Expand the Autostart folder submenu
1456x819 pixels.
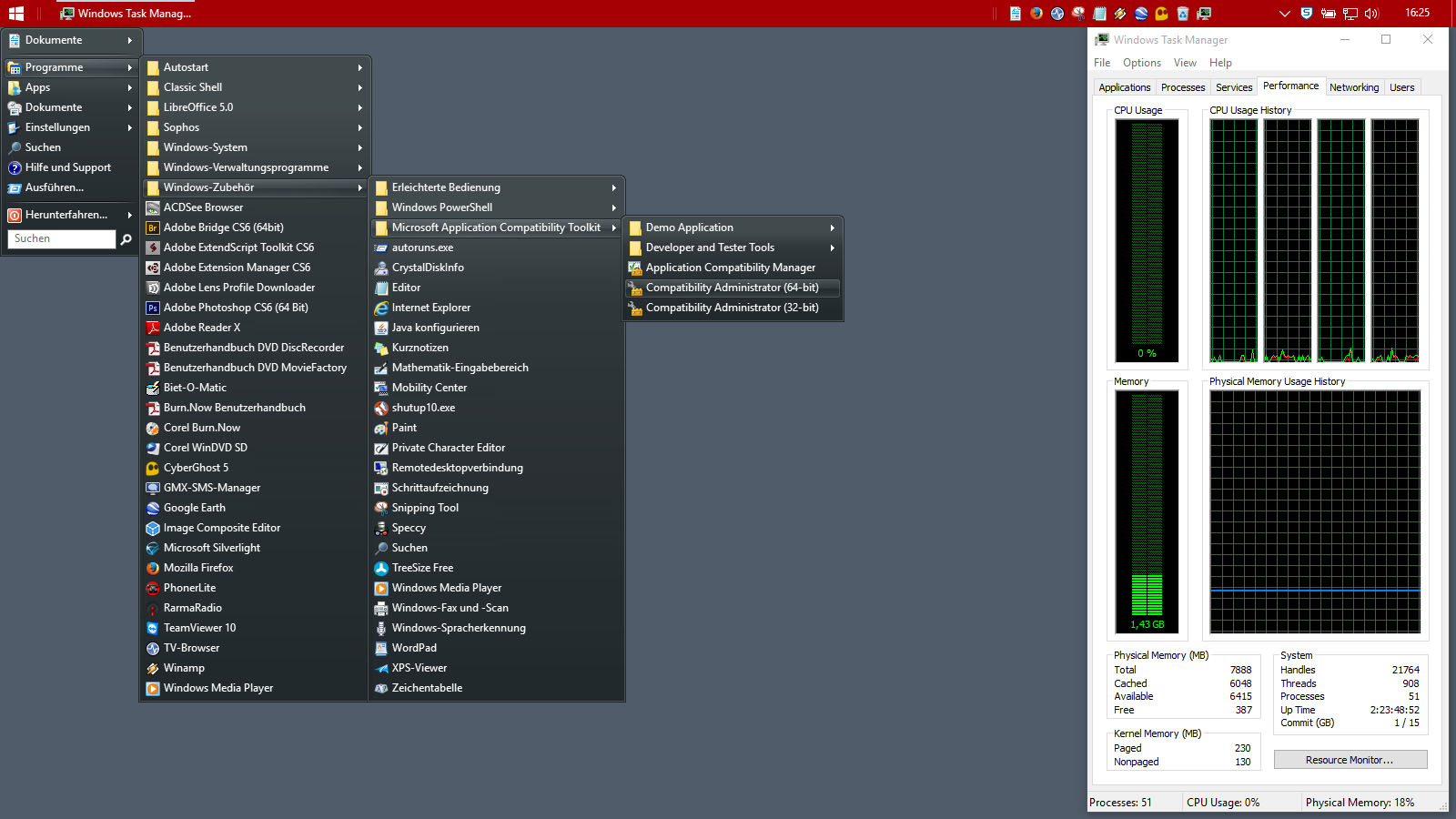[x=255, y=67]
